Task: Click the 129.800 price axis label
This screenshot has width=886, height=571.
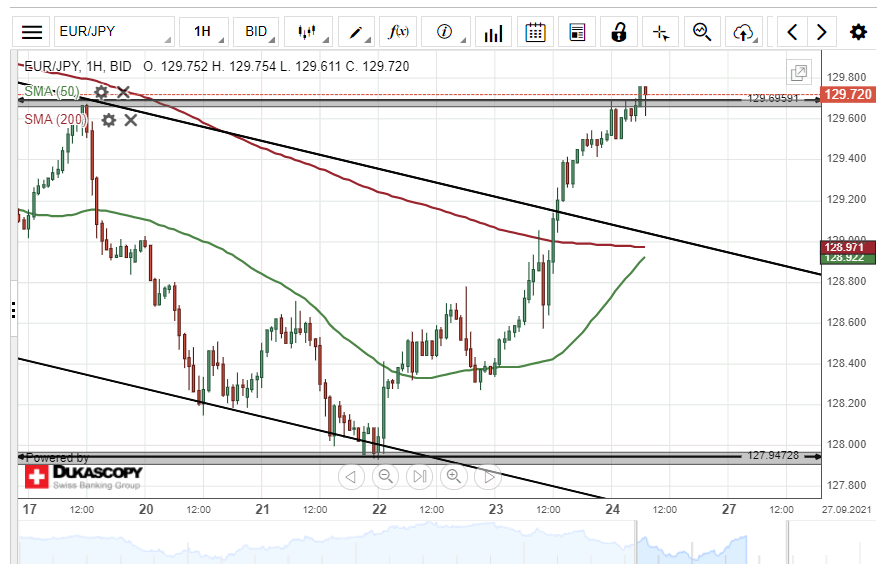Action: 846,77
